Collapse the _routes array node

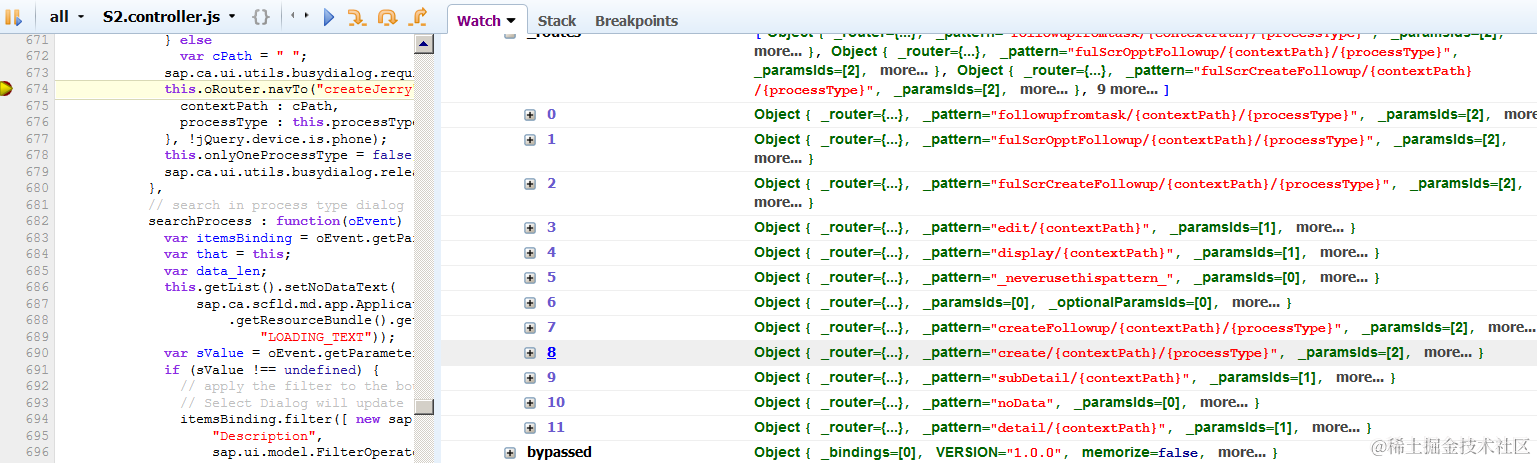(510, 35)
